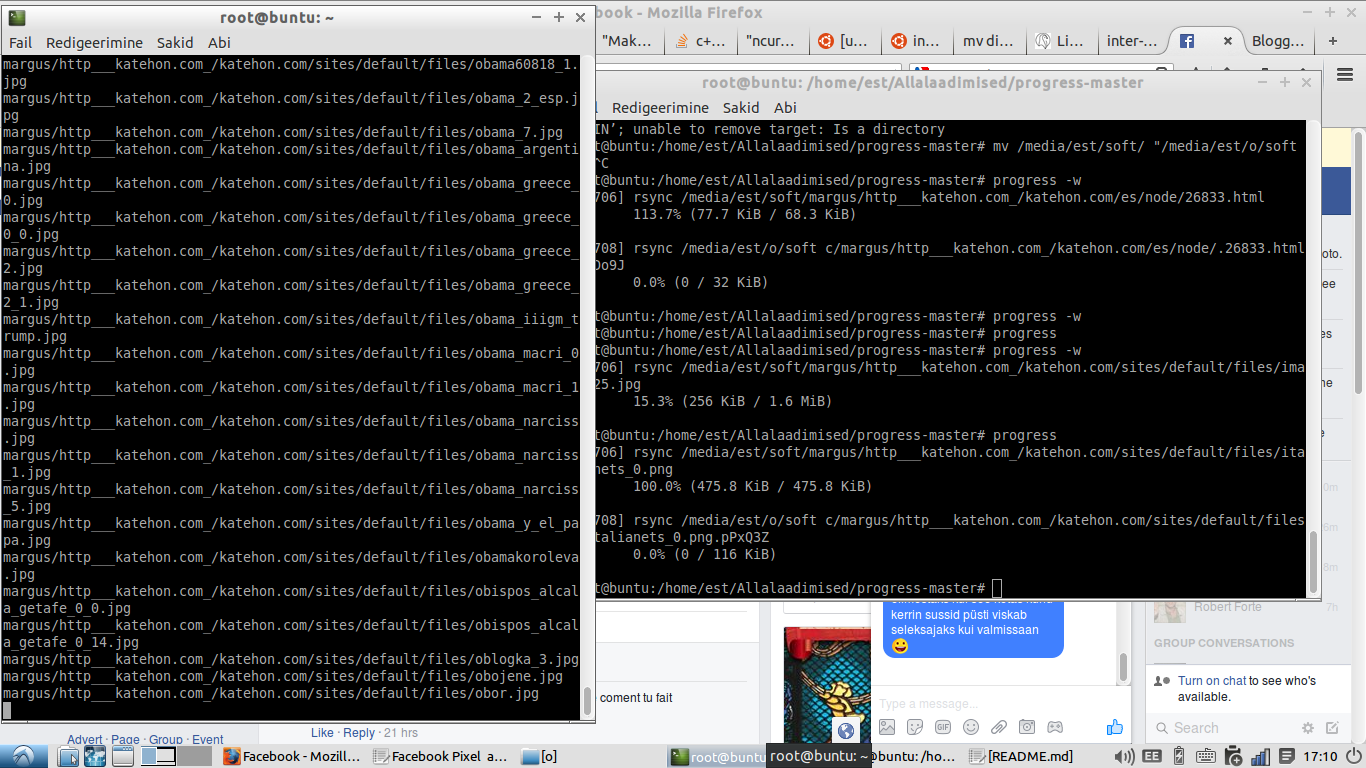Open the Advert link at page bottom

[85, 740]
